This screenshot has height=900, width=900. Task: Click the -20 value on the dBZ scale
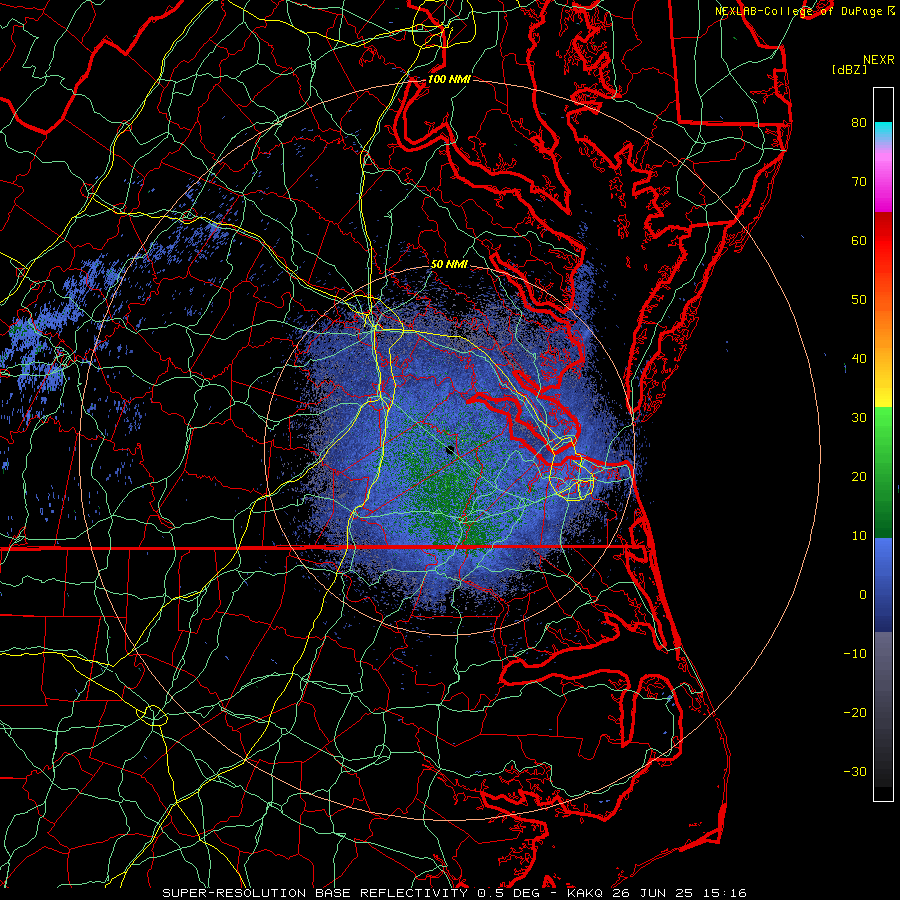(855, 713)
